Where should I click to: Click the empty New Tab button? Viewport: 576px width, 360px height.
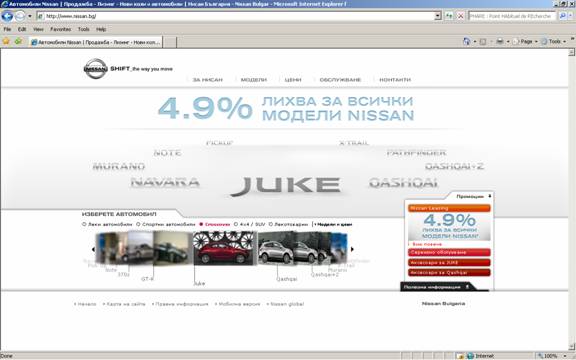(169, 42)
